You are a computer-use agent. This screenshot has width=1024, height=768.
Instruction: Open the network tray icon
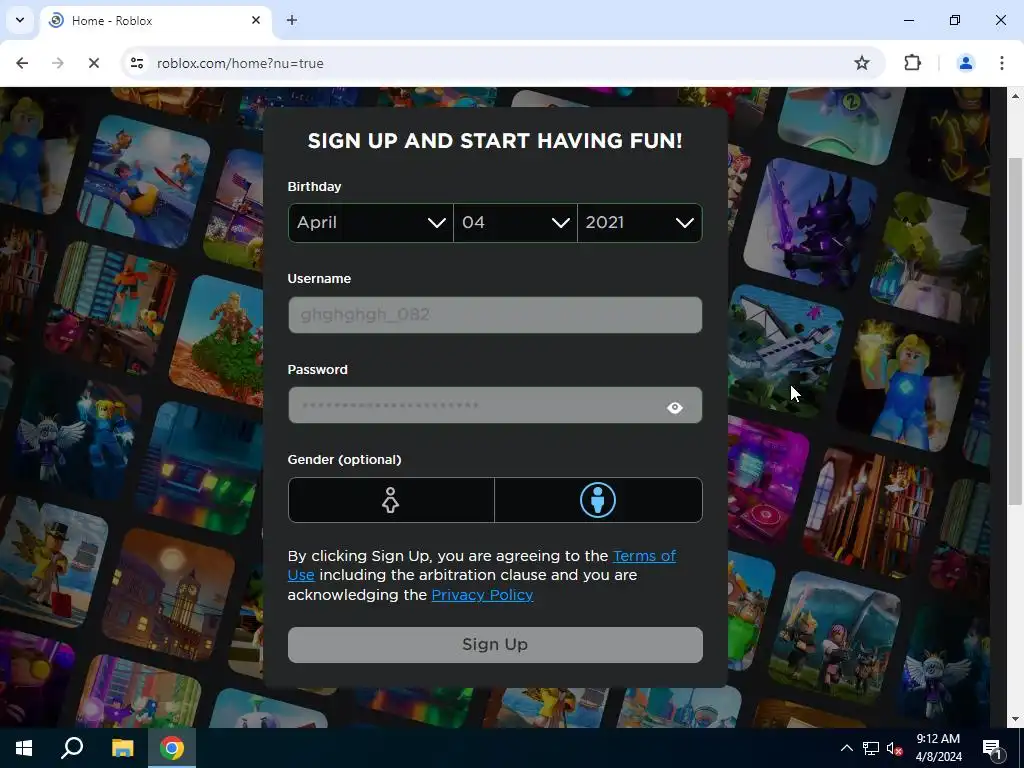(x=871, y=748)
